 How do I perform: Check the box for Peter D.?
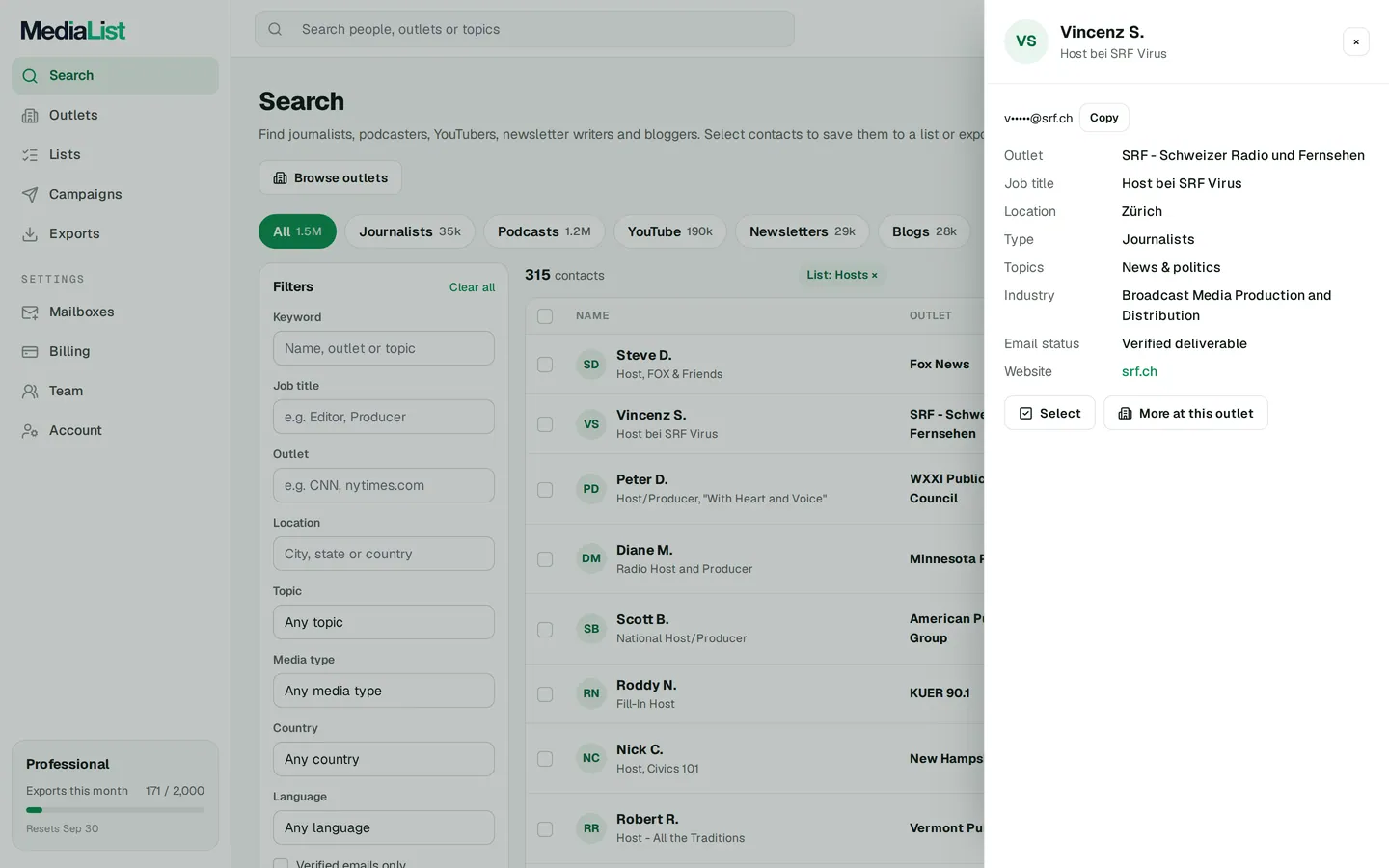click(545, 489)
